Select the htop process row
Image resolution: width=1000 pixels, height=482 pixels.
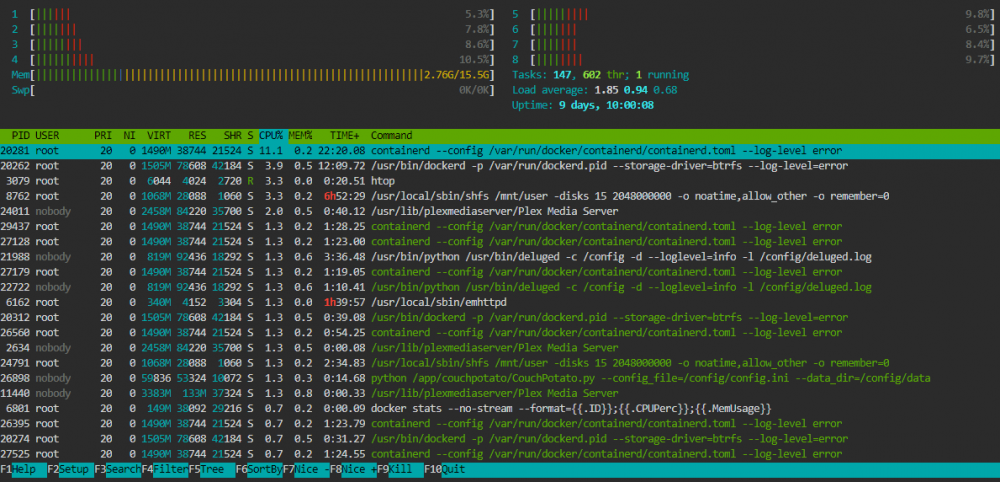pos(500,181)
